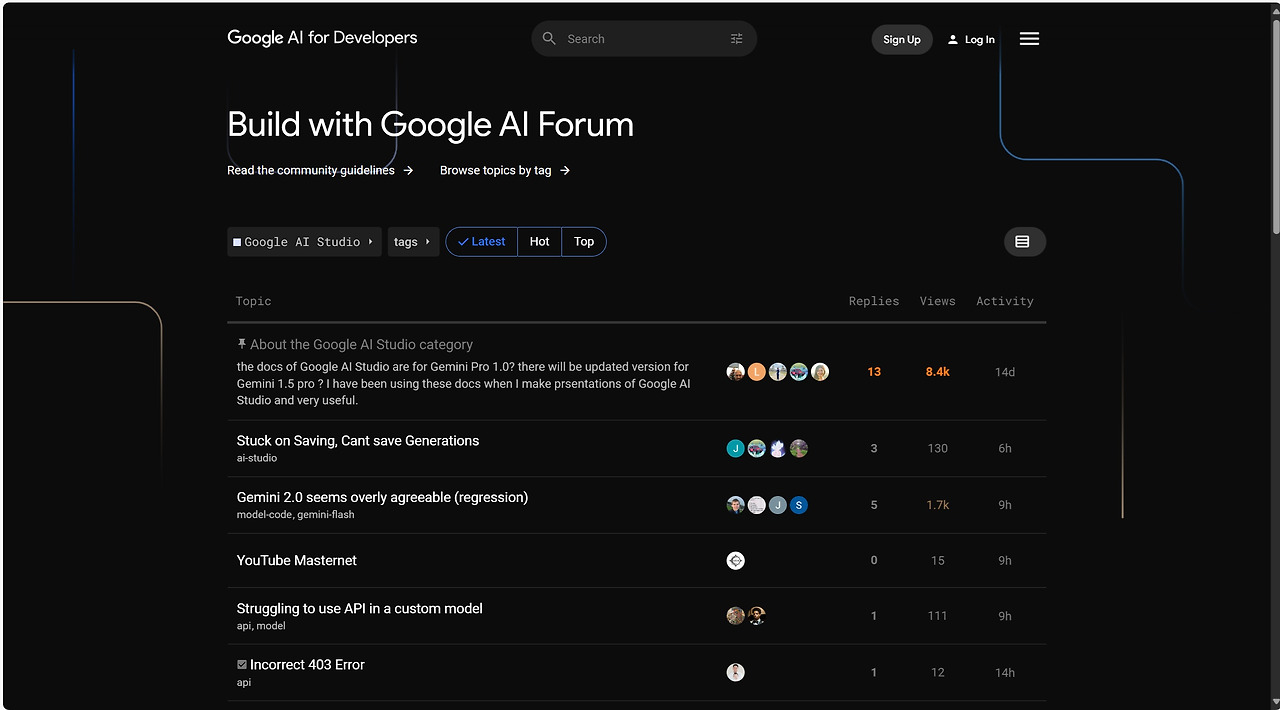Switch to the Top tab

(584, 242)
